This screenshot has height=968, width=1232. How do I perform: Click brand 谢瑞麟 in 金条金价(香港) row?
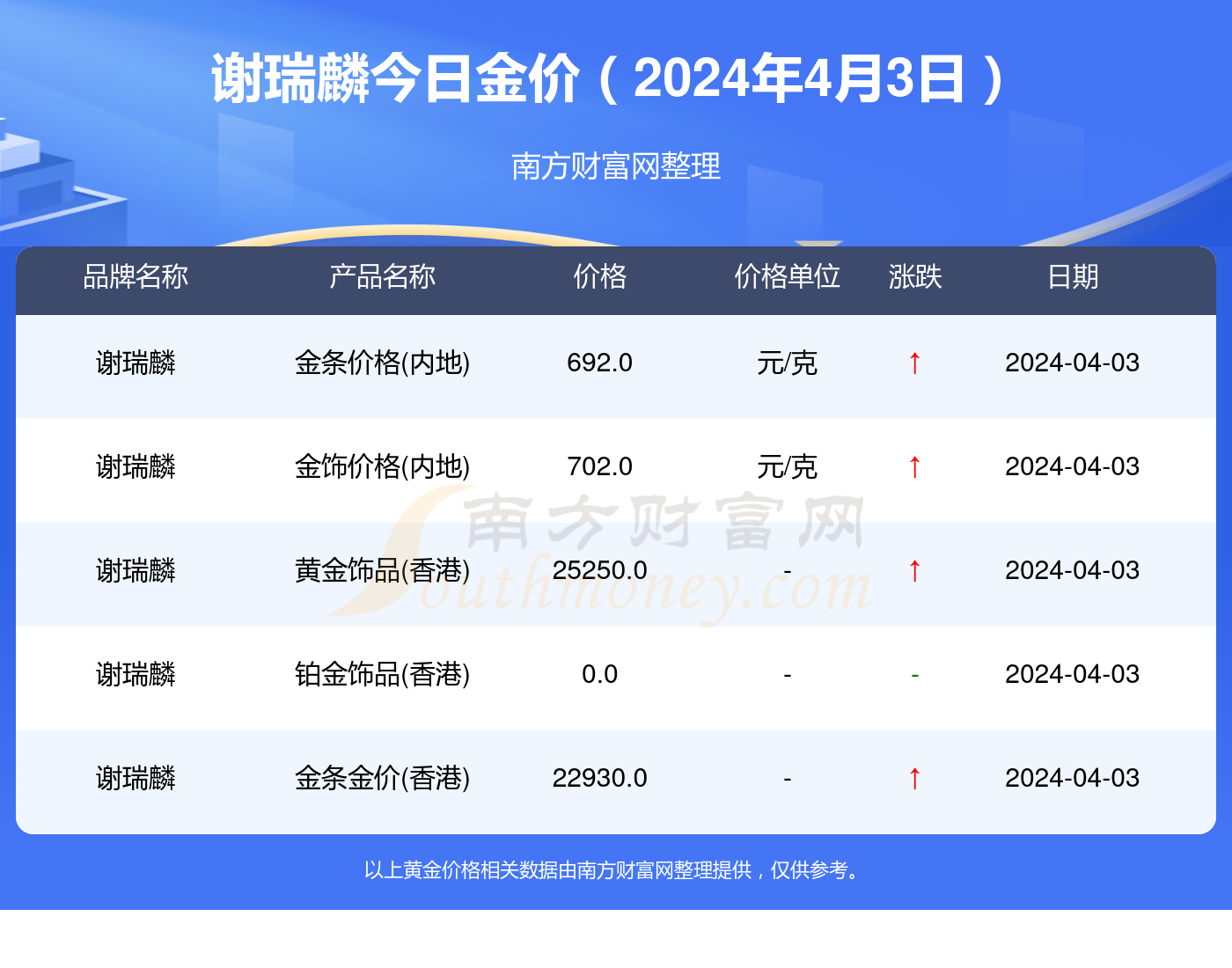(136, 778)
